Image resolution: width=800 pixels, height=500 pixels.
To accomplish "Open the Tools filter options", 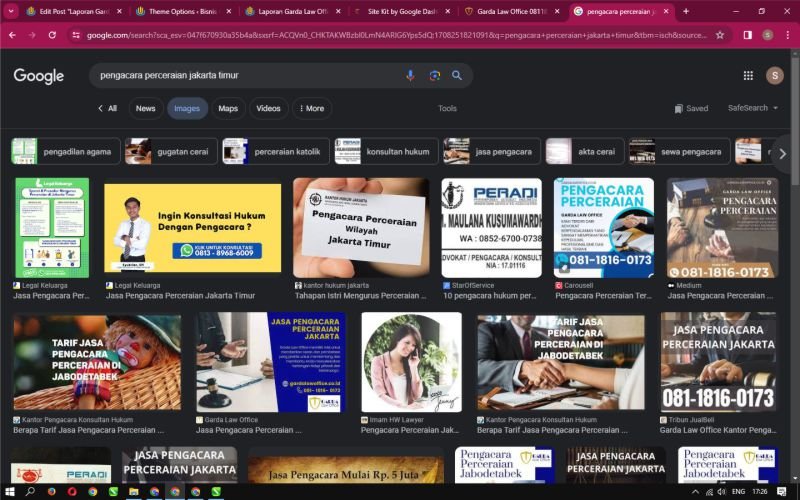I will click(x=447, y=108).
